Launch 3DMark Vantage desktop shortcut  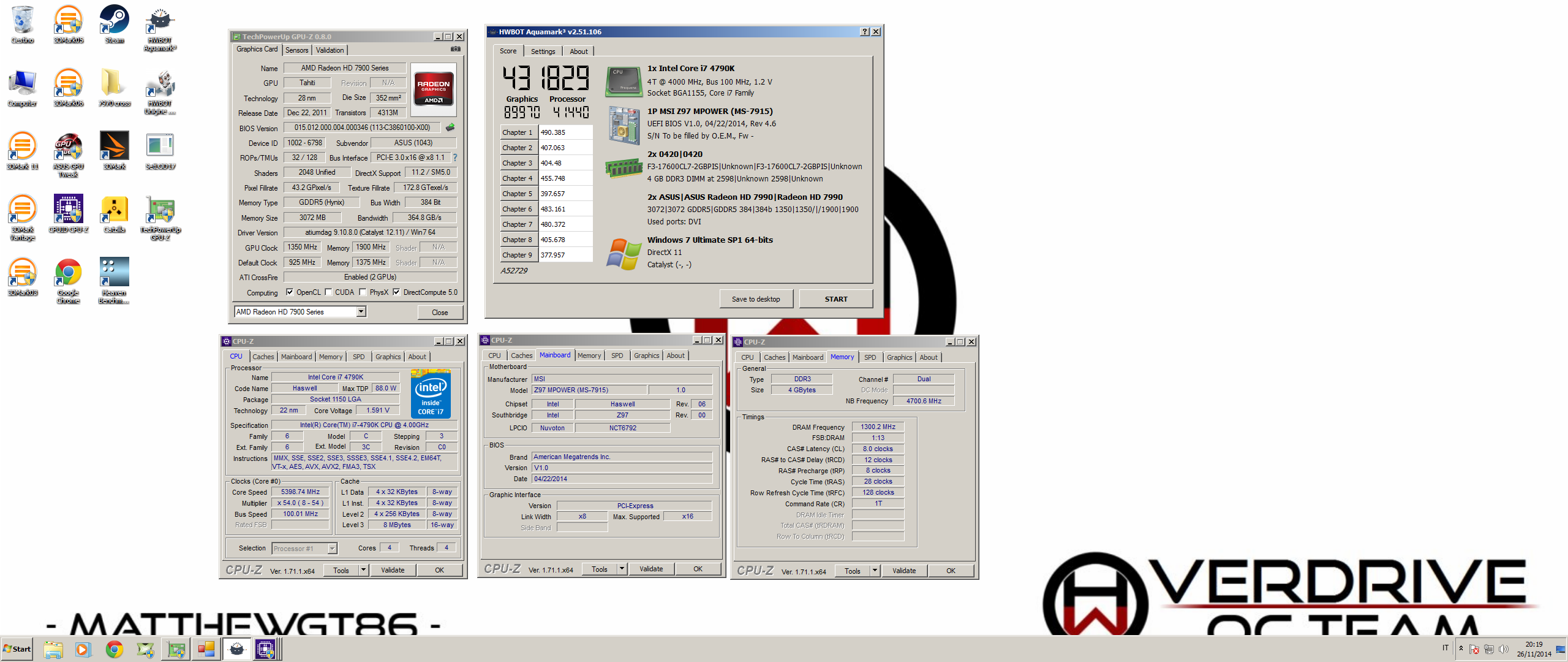tap(23, 218)
